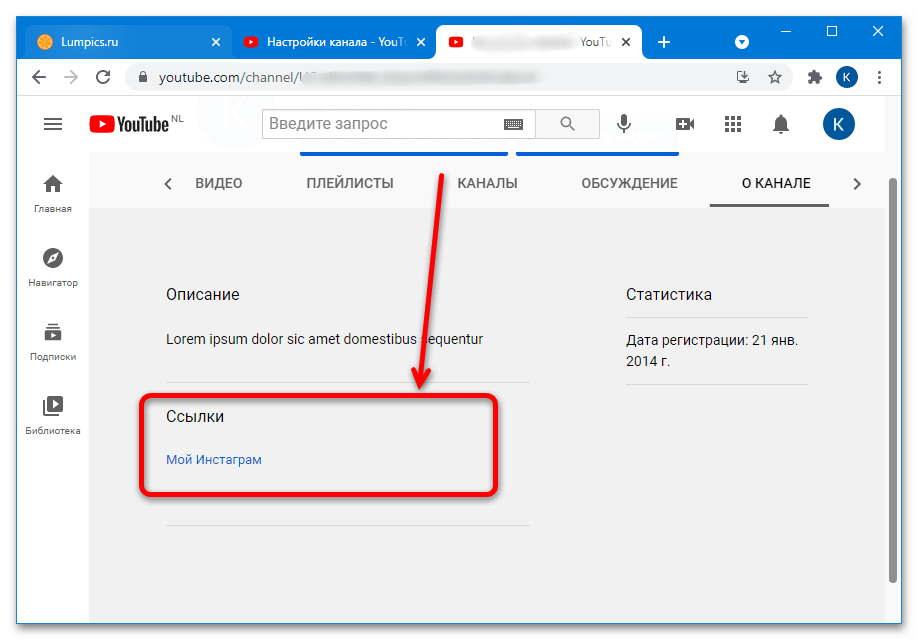Open the on-screen keyboard icon
This screenshot has width=918, height=640.
(x=513, y=124)
